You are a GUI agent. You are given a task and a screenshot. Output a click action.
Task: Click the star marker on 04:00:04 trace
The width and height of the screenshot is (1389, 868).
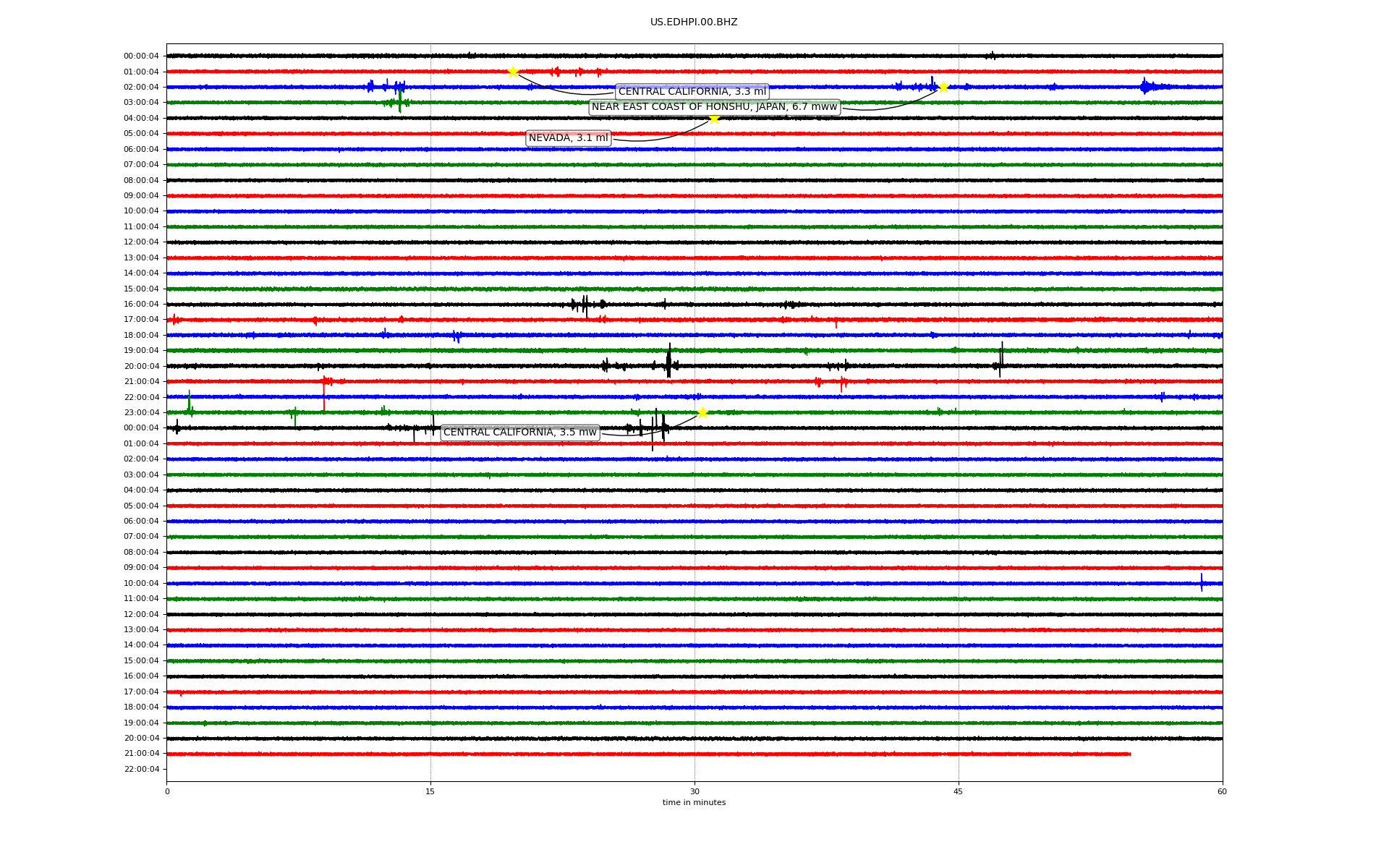coord(714,118)
